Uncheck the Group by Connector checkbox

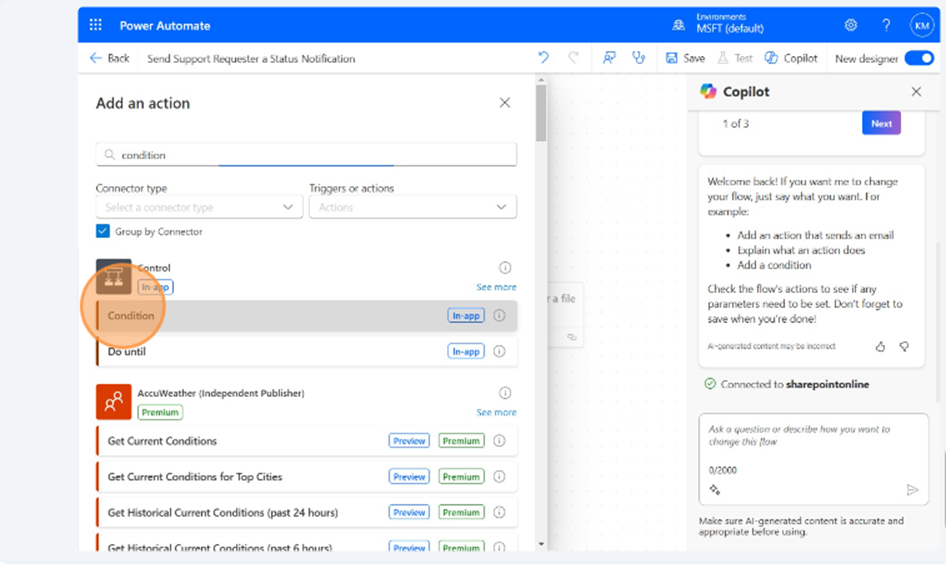[x=103, y=231]
